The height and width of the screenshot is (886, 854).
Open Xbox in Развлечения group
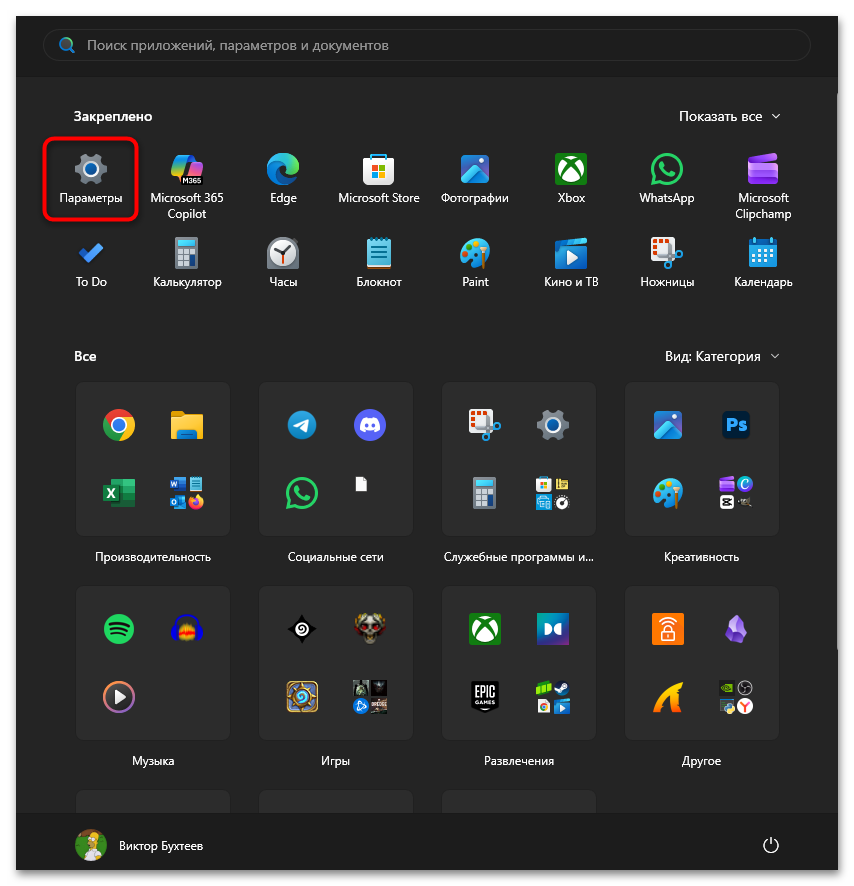click(485, 628)
